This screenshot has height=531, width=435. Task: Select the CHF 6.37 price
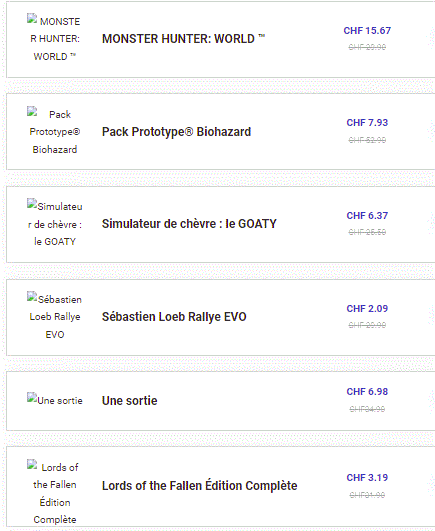[x=367, y=215]
